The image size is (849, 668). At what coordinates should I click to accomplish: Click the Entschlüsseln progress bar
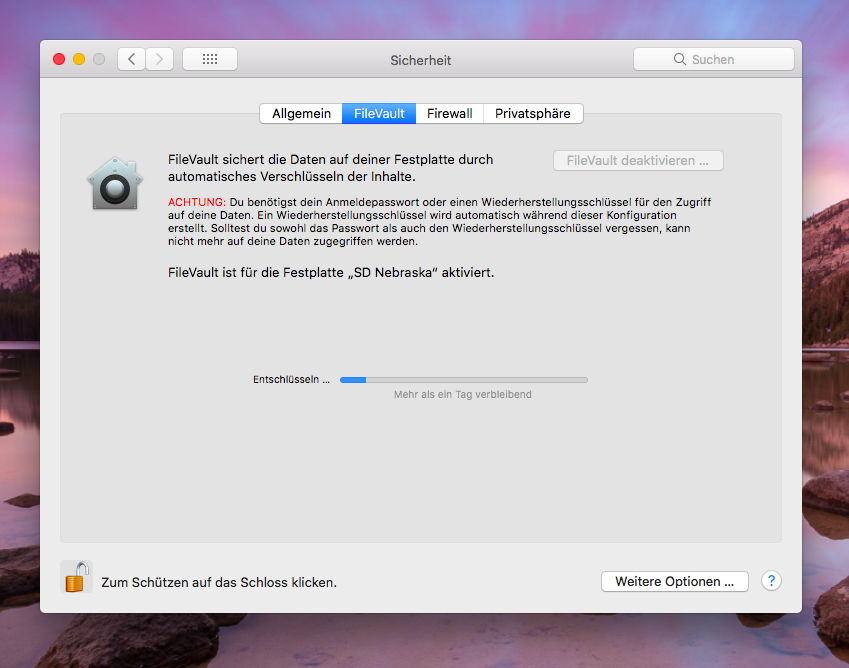(463, 380)
